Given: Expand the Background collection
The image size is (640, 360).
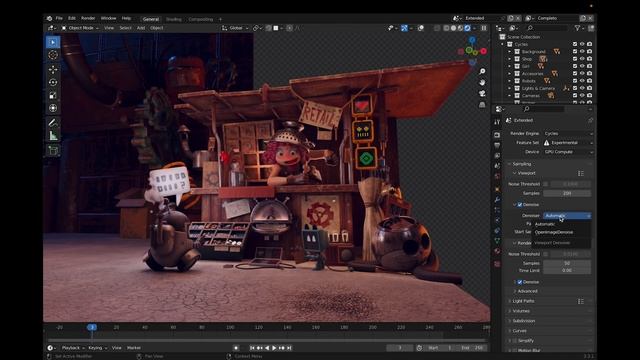Looking at the screenshot, I should (x=509, y=52).
